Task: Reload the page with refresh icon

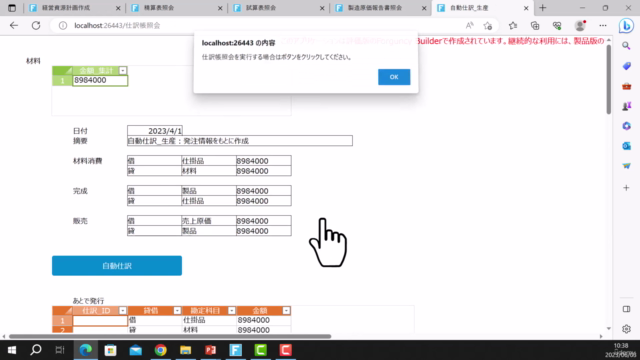Action: coord(36,25)
